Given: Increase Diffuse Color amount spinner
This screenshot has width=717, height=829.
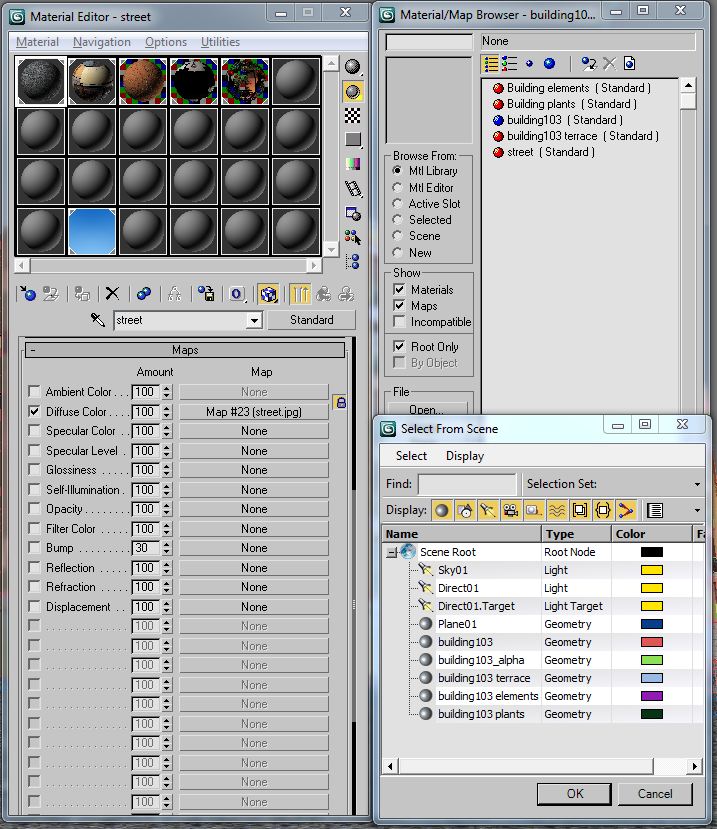Looking at the screenshot, I should coord(167,408).
